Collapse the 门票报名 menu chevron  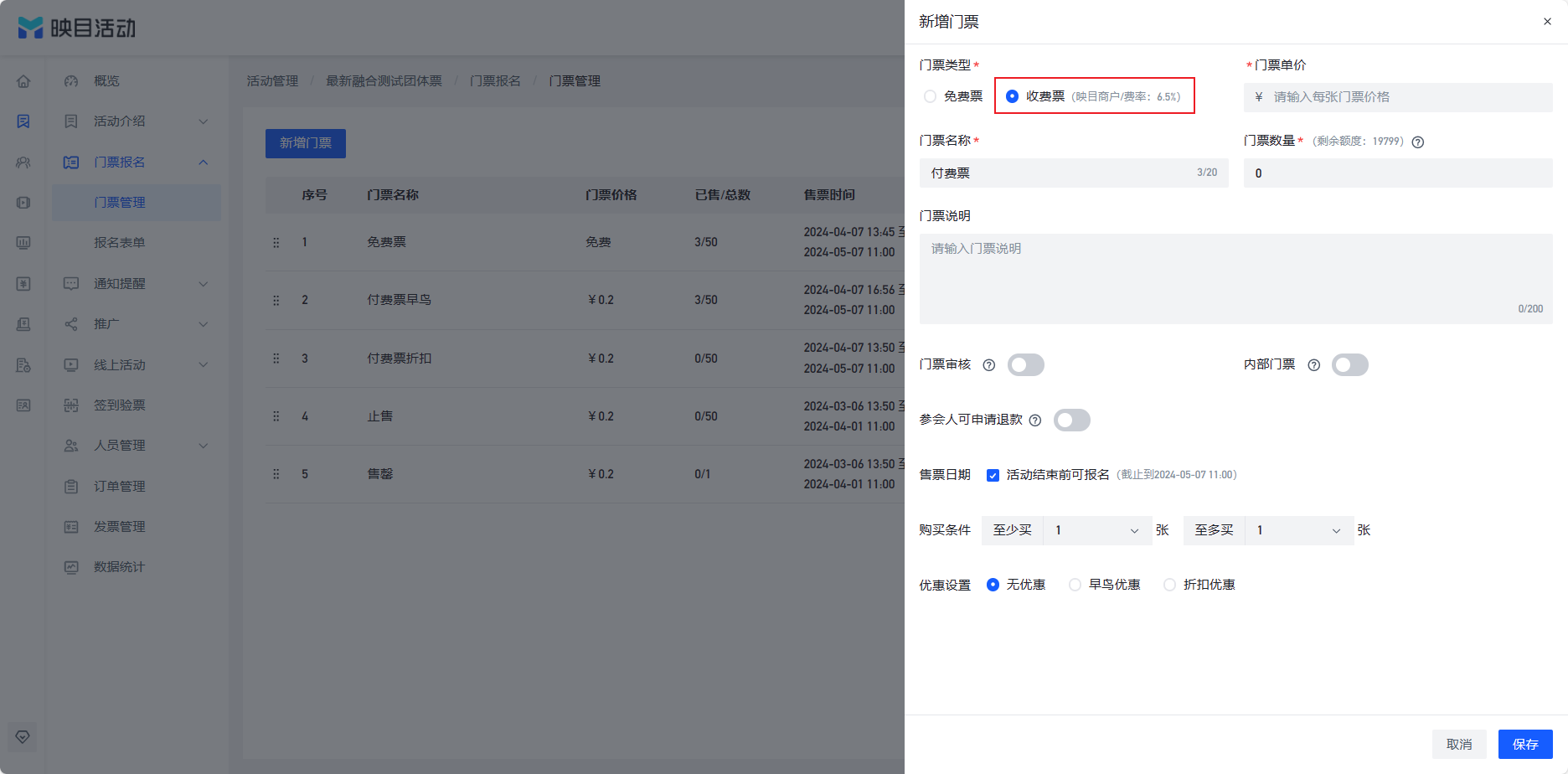coord(204,163)
